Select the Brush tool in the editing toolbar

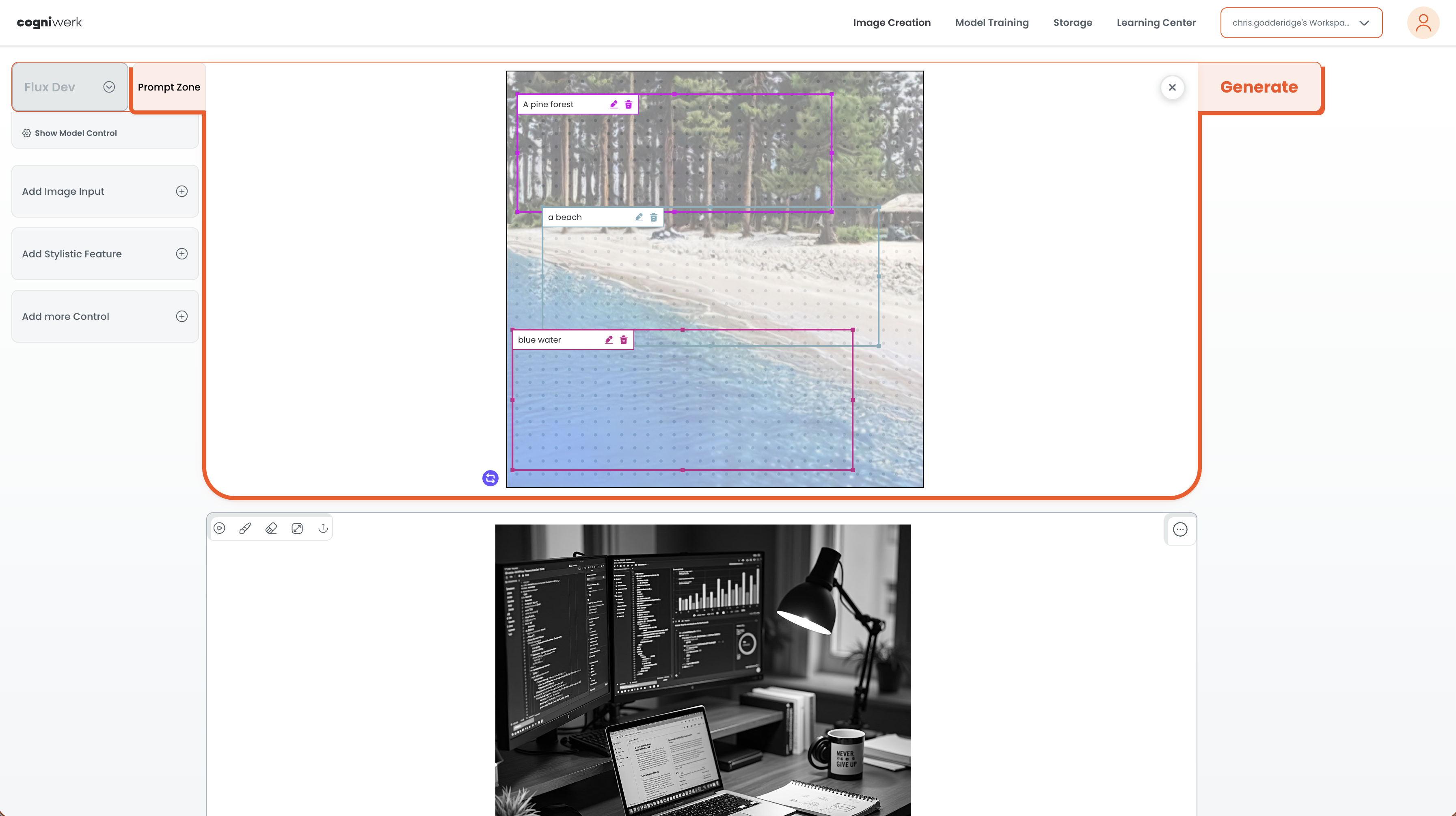245,528
